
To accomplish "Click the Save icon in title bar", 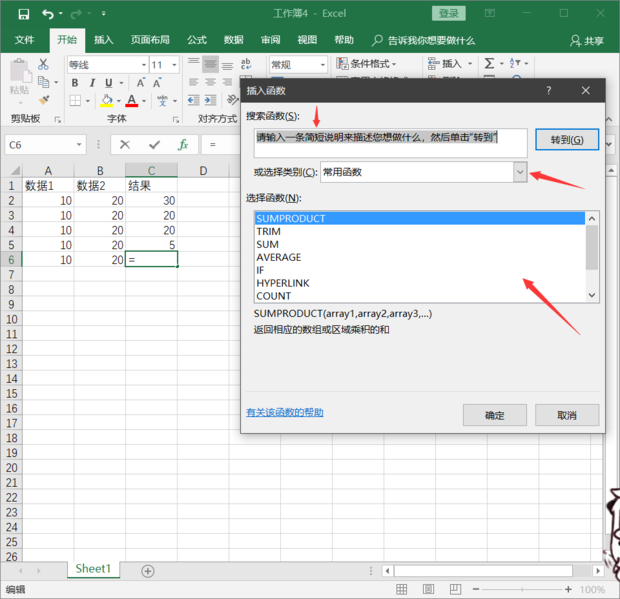I will pyautogui.click(x=22, y=14).
